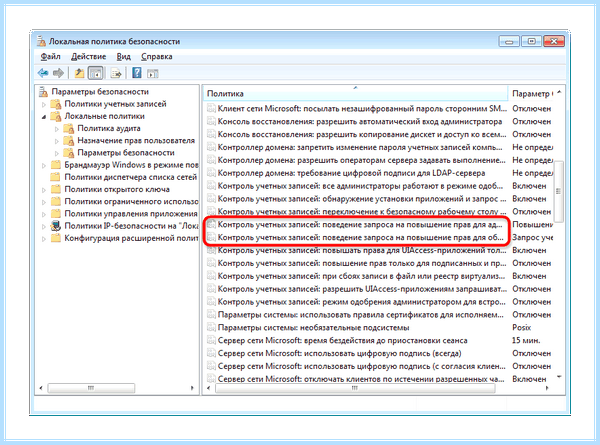The image size is (600, 445).
Task: Expand Политики учетных записей tree node
Action: tap(44, 104)
